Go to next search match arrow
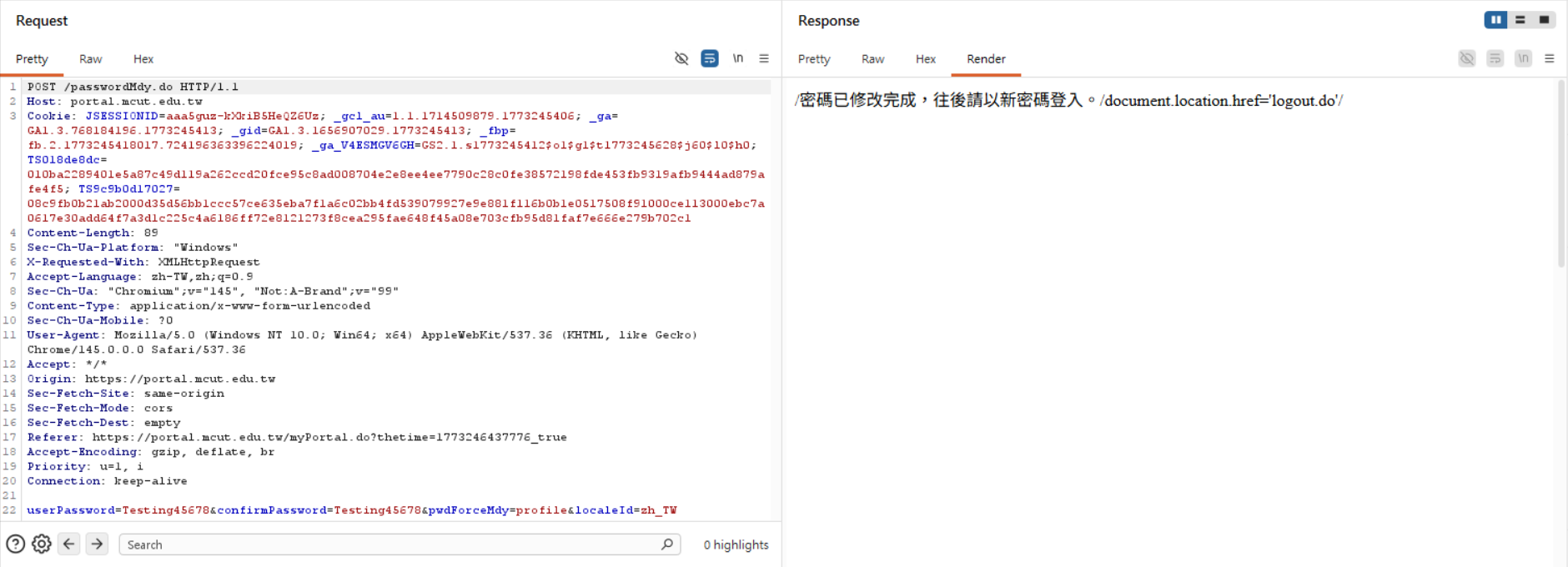This screenshot has width=1568, height=567. click(98, 544)
